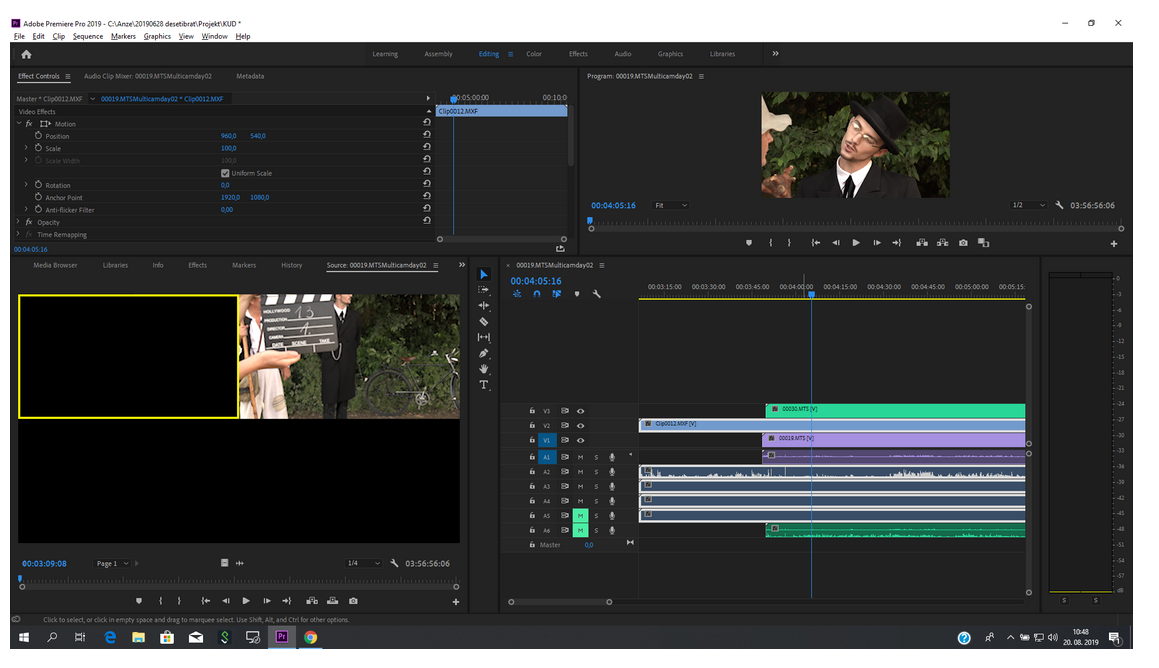Image resolution: width=1159 pixels, height=668 pixels.
Task: Open timeline display settings wrench
Action: click(597, 294)
